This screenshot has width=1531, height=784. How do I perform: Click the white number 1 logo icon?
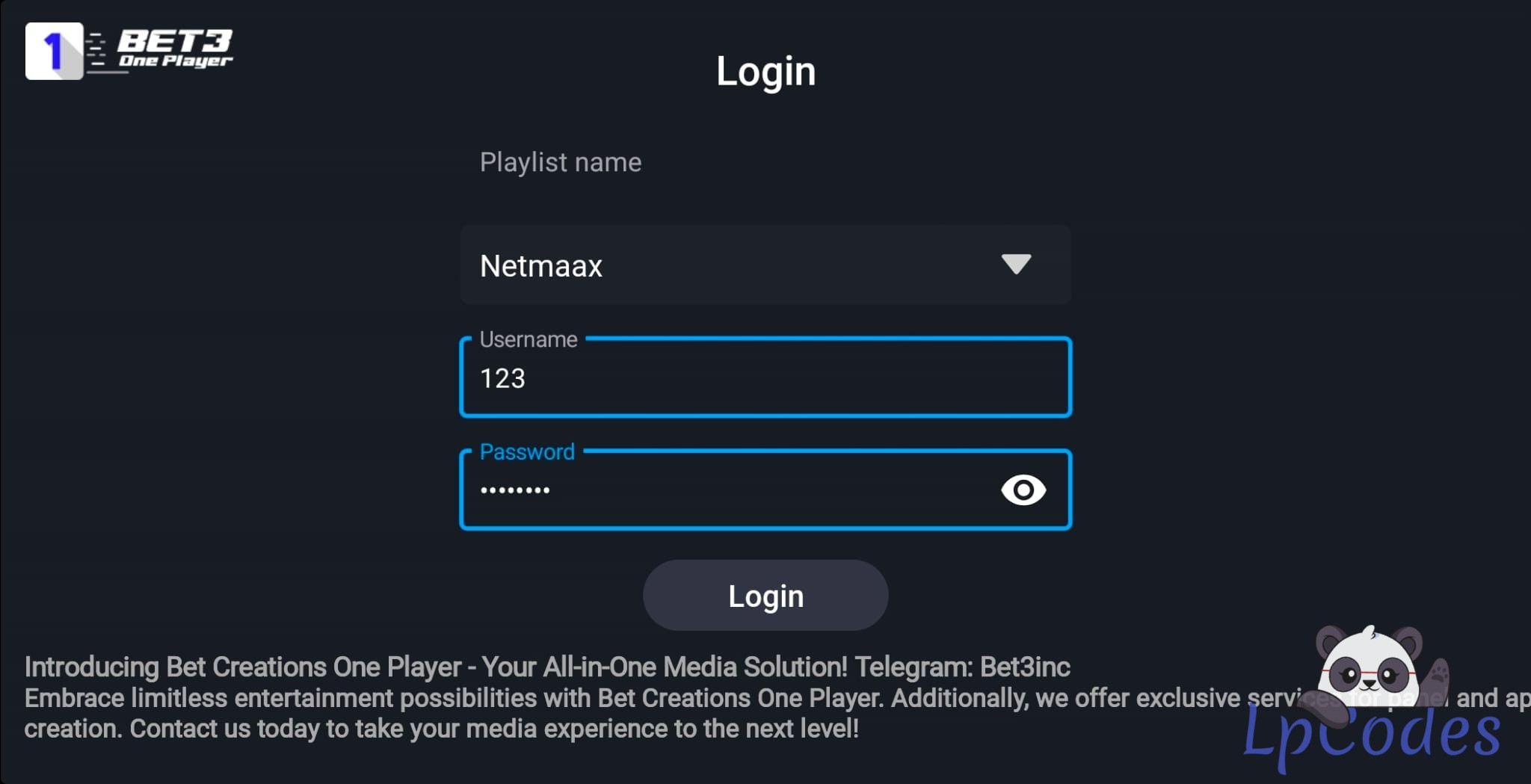tap(54, 51)
